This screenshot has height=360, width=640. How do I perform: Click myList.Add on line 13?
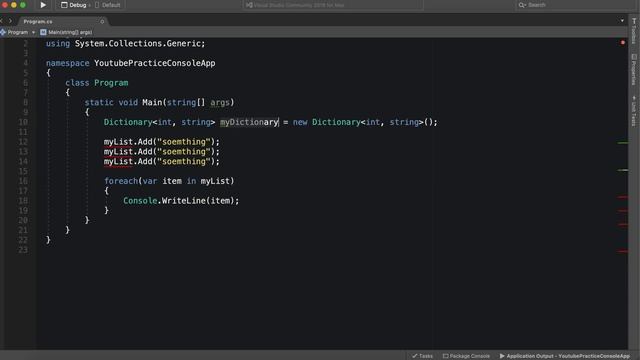click(x=128, y=151)
